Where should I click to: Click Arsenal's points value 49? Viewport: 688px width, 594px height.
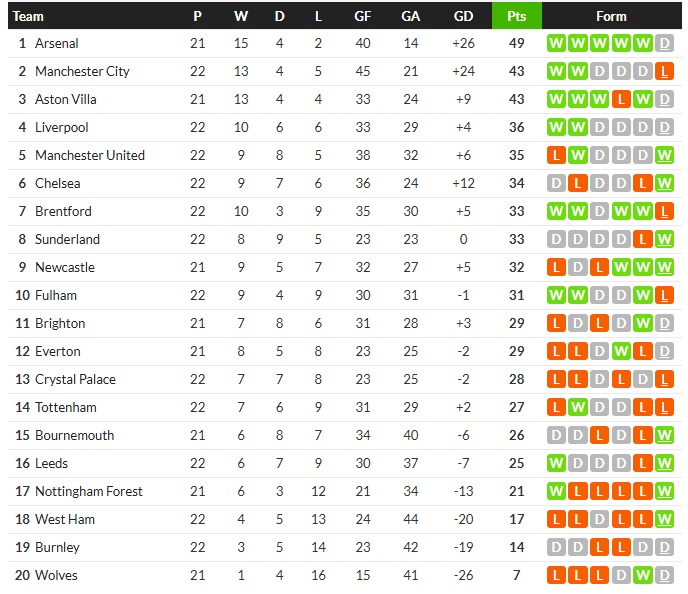(516, 43)
